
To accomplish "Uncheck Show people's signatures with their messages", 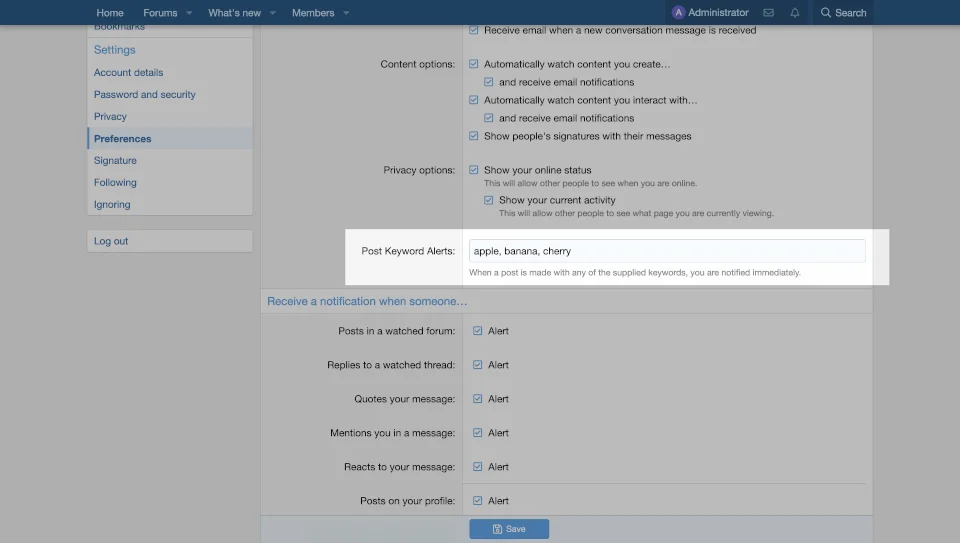I will [474, 136].
